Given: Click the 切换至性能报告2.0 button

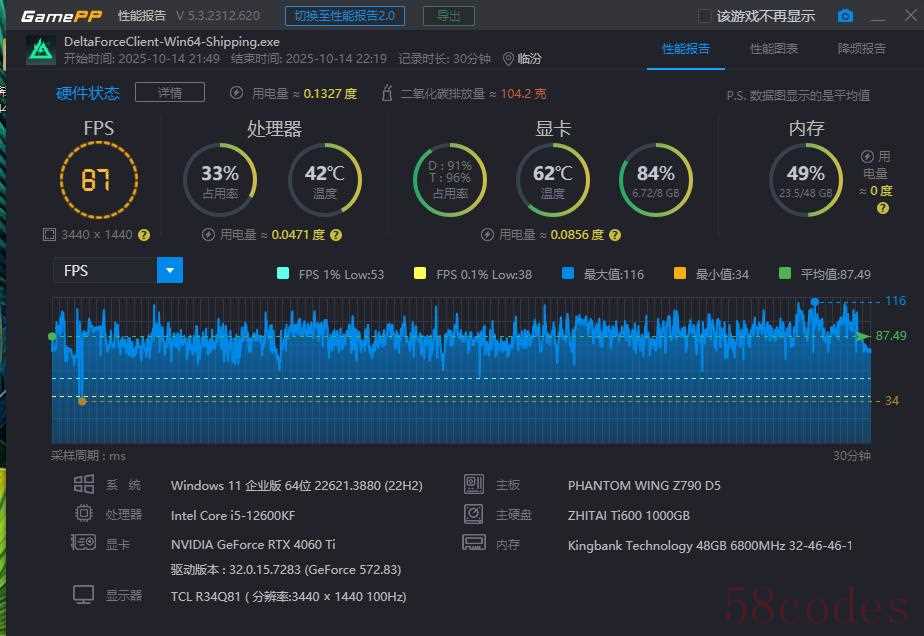Looking at the screenshot, I should coord(345,16).
